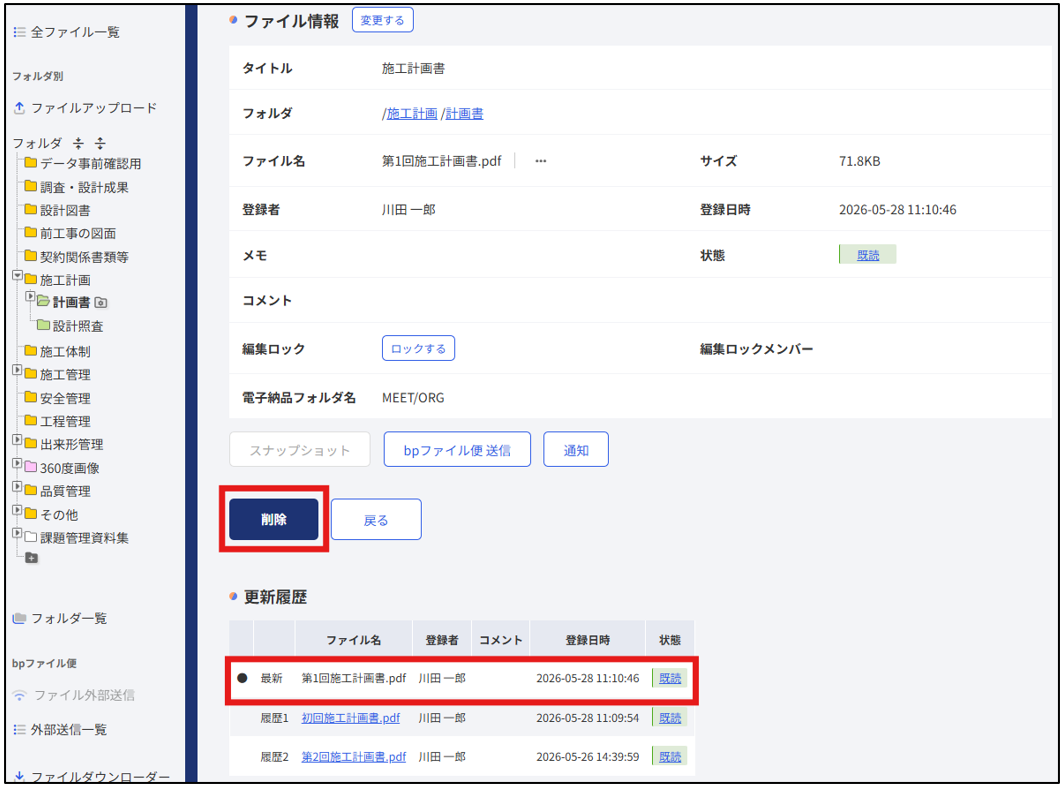Select the 設計照査 tree item label
1064x789 pixels.
pyautogui.click(x=78, y=326)
